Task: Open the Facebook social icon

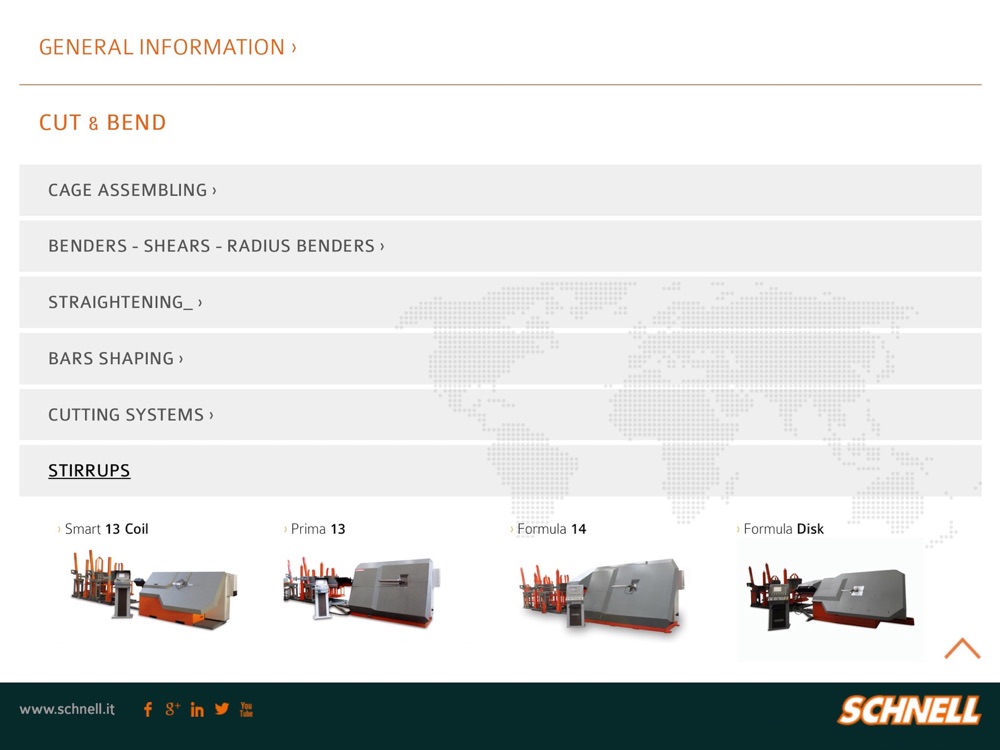Action: [x=148, y=709]
